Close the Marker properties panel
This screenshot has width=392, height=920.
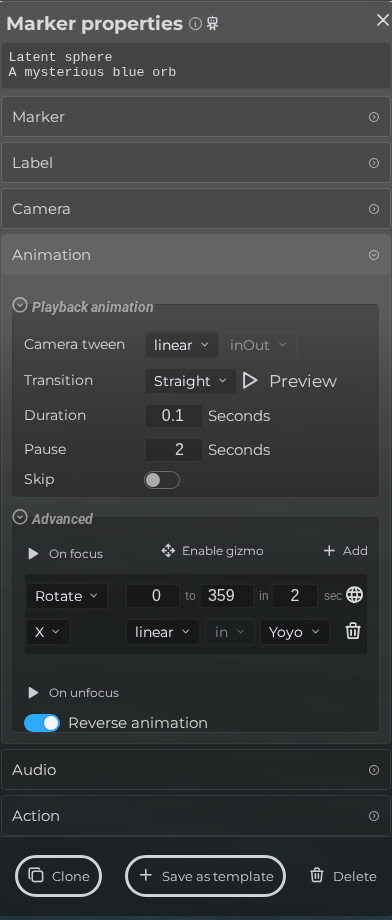tap(383, 20)
